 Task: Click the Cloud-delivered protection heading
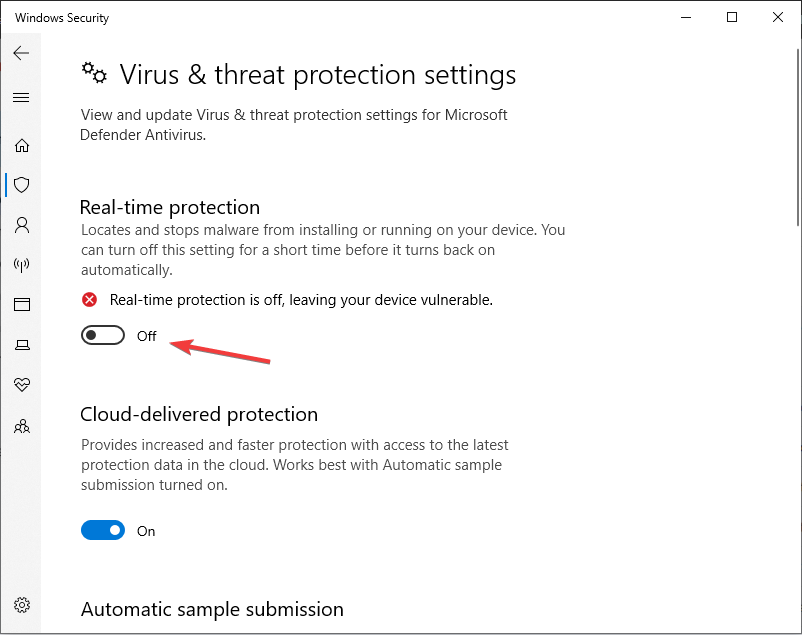199,414
